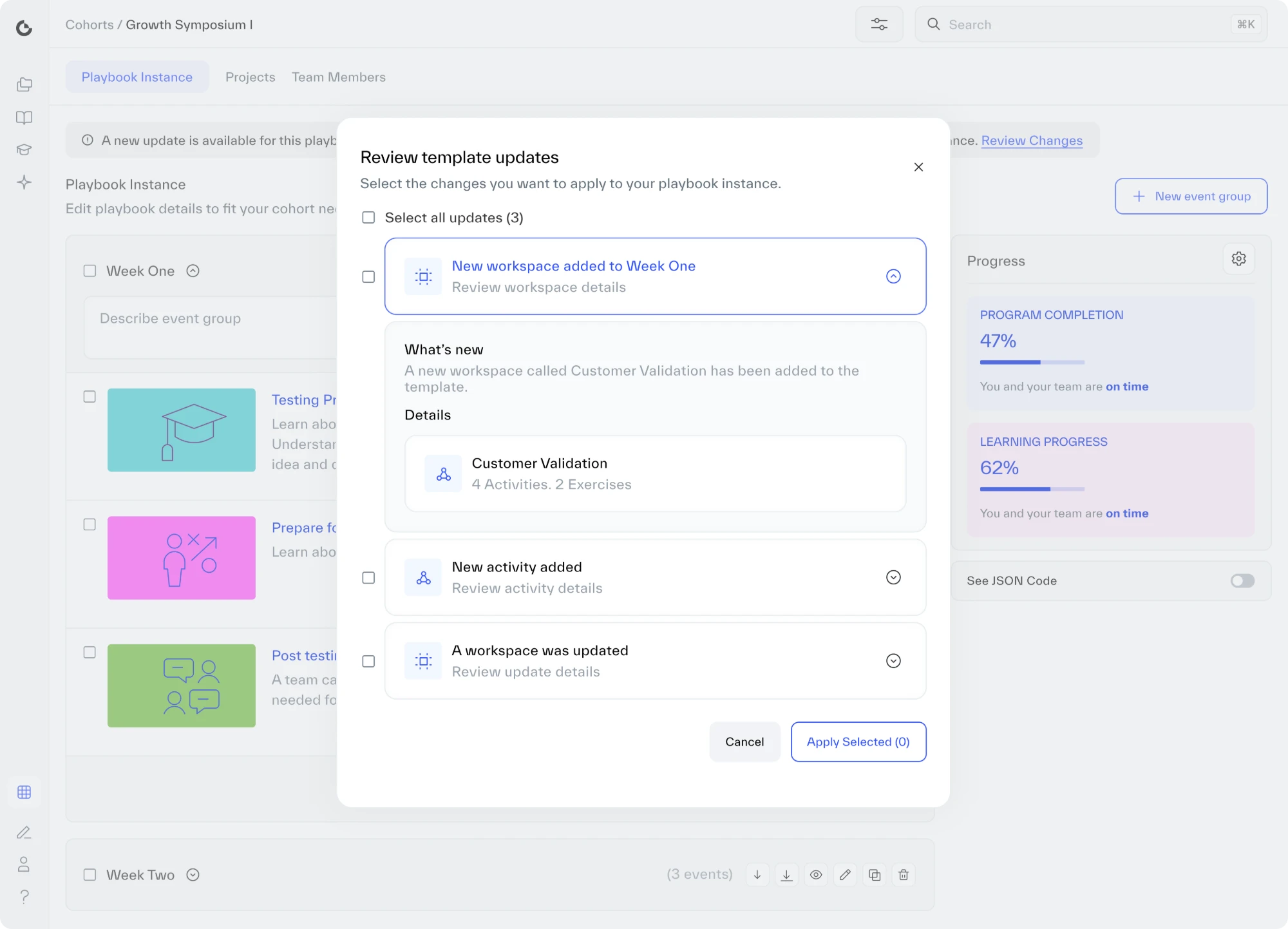Click the Growth Symposium I breadcrumb title
The height and width of the screenshot is (929, 1288).
(189, 24)
